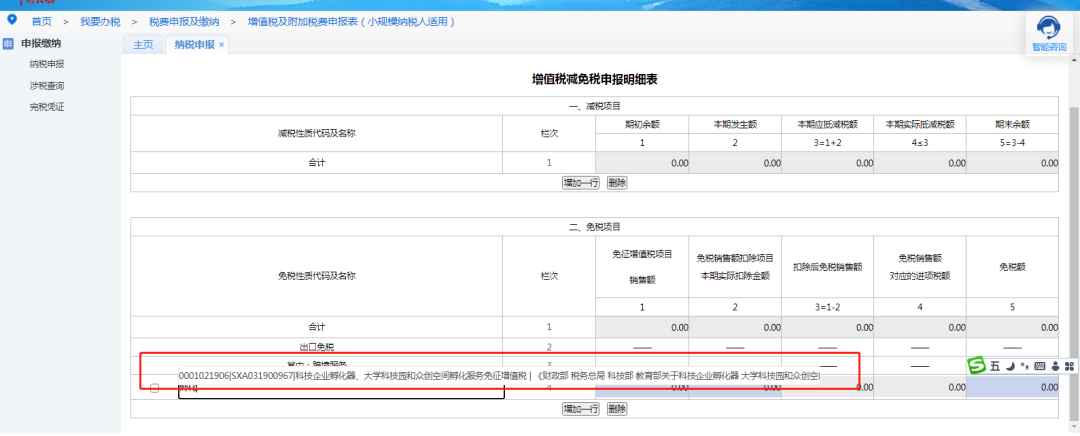Click the 期末余额 column header
Viewport: 1080px width, 436px height.
point(1012,125)
